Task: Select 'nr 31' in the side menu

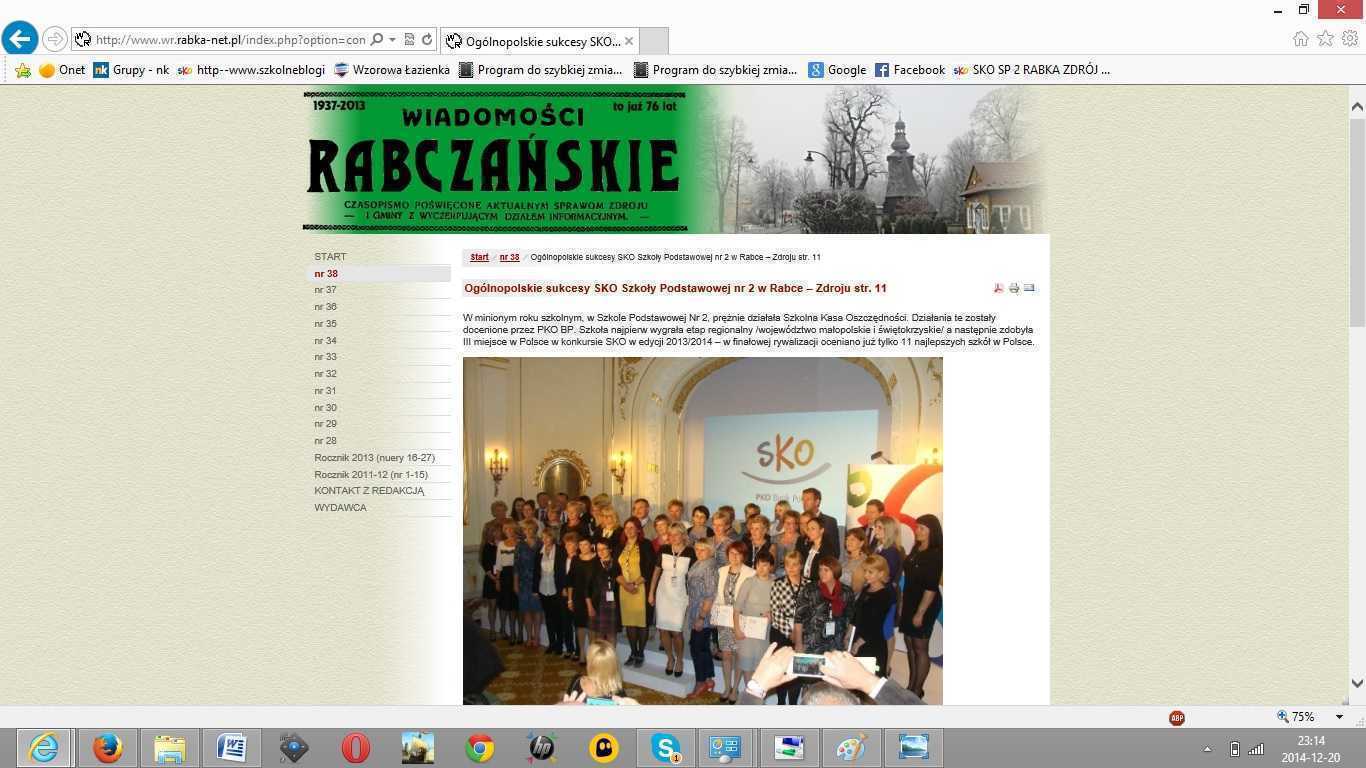Action: [x=326, y=391]
